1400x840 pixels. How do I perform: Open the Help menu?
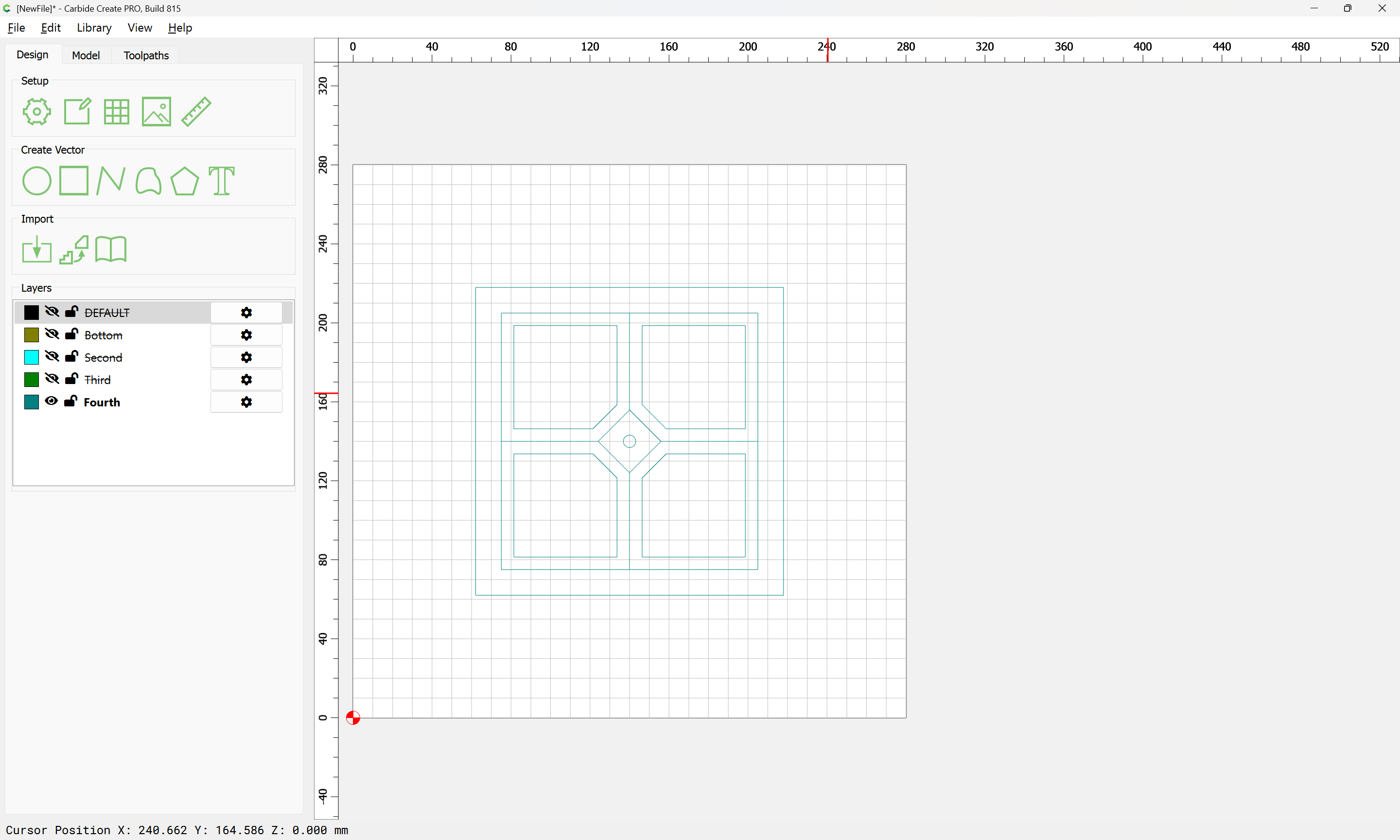[x=180, y=28]
